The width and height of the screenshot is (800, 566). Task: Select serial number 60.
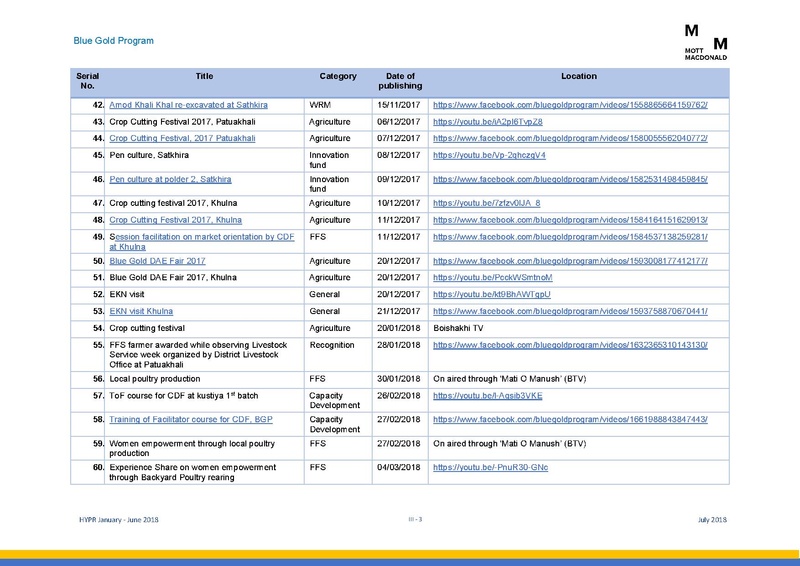(98, 467)
